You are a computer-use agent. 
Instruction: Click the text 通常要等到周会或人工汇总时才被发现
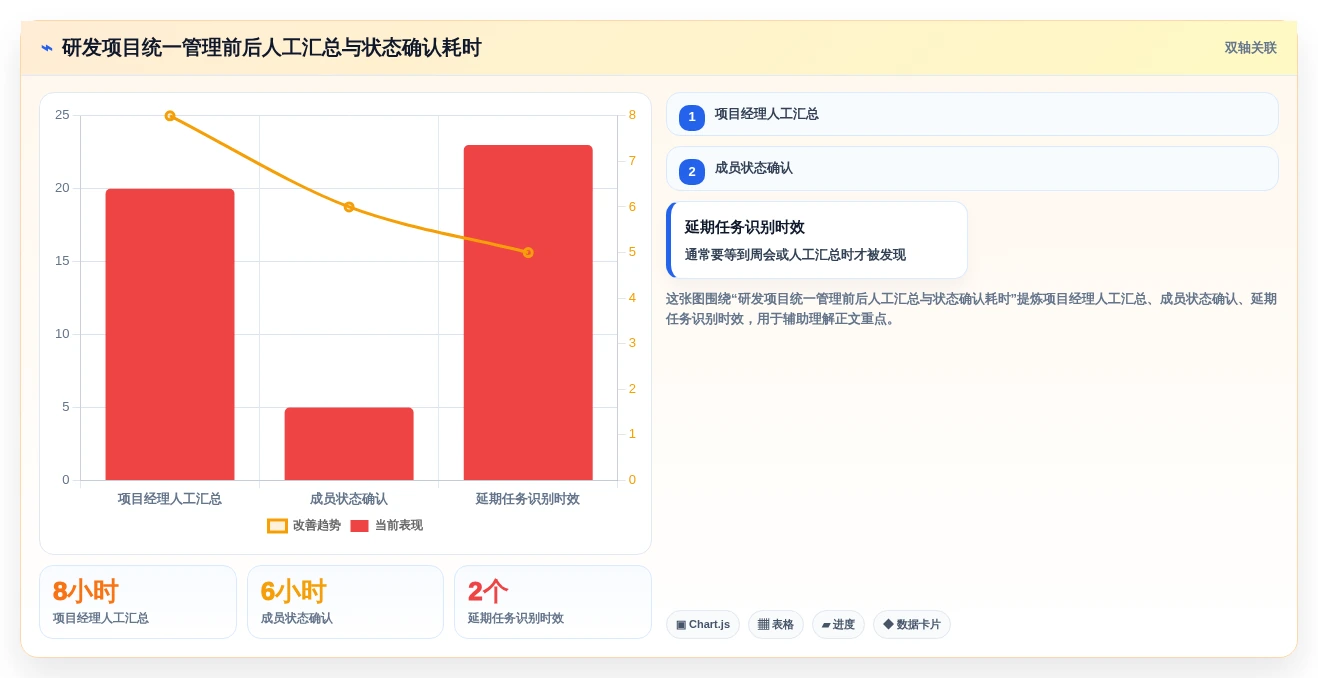[795, 255]
